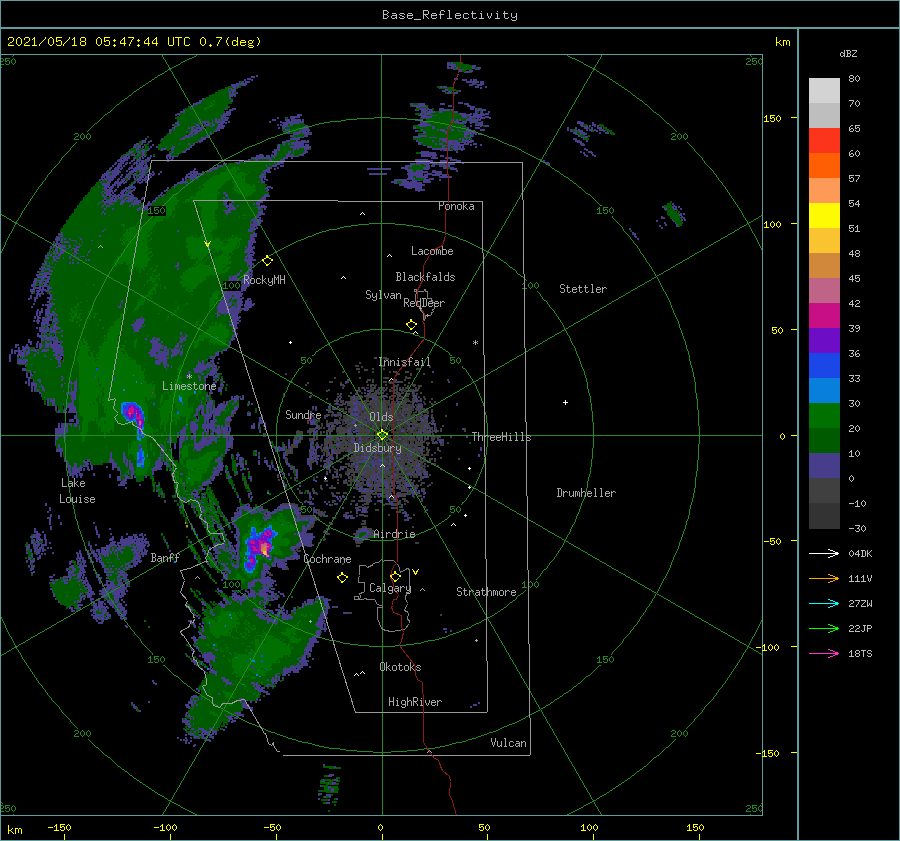900x841 pixels.
Task: Click the Limestone label
Action: click(189, 386)
